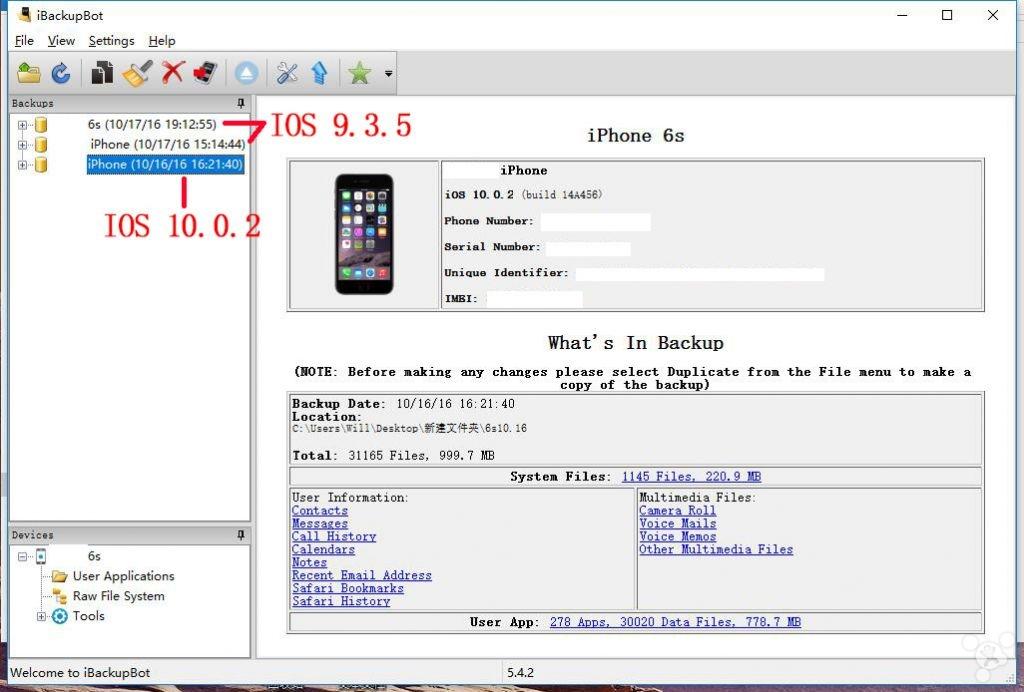The image size is (1024, 692).
Task: Click the green star favorites icon
Action: tap(359, 73)
